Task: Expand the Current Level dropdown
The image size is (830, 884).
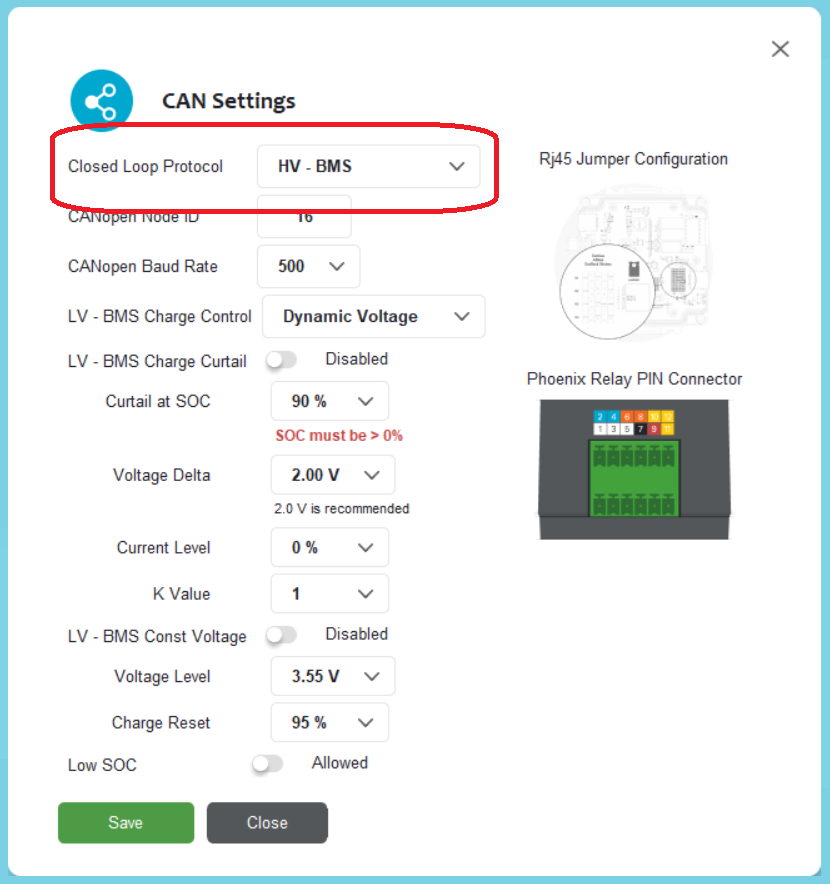Action: click(329, 548)
